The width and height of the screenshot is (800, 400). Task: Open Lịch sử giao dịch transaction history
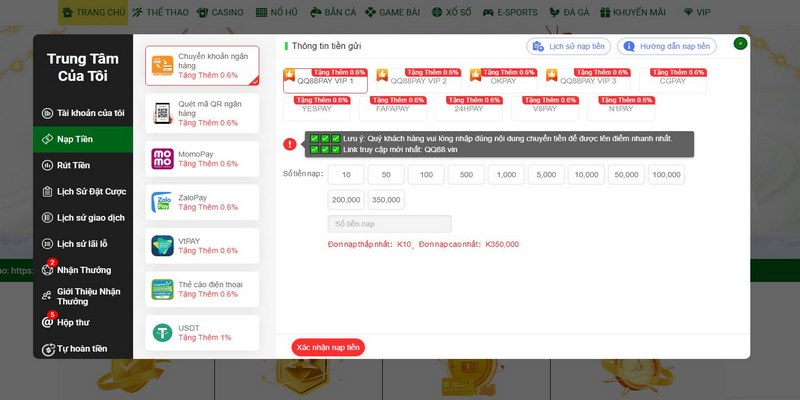tap(83, 218)
